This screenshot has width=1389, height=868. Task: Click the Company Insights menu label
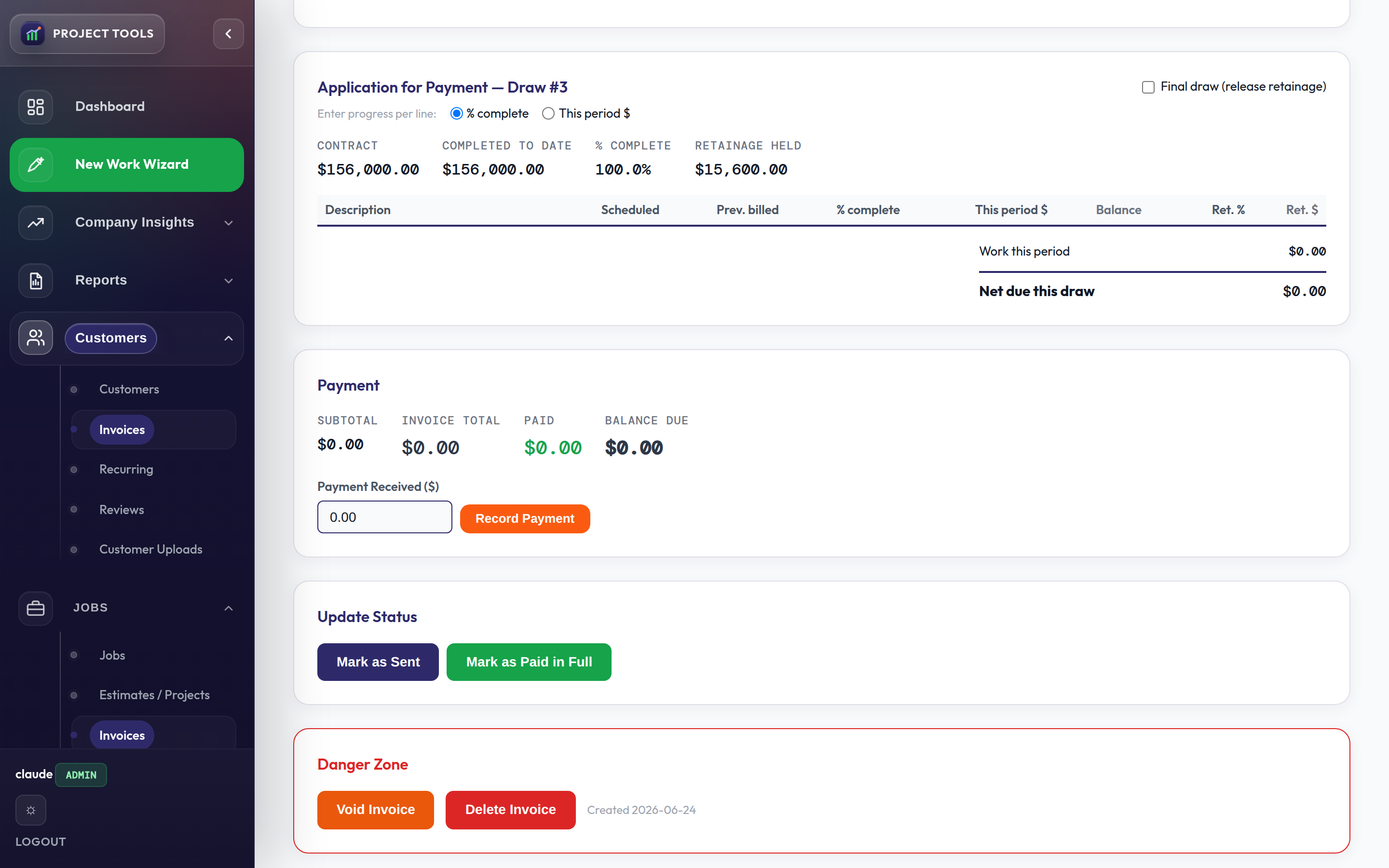tap(134, 223)
